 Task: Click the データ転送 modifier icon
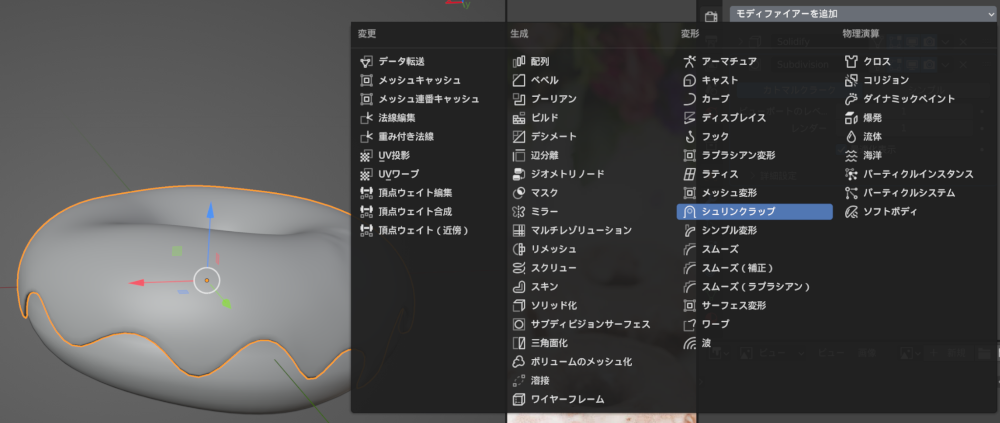point(366,62)
